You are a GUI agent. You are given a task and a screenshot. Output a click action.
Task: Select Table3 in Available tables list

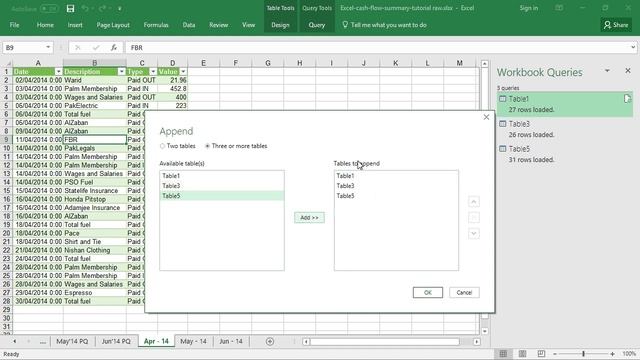tap(222, 186)
